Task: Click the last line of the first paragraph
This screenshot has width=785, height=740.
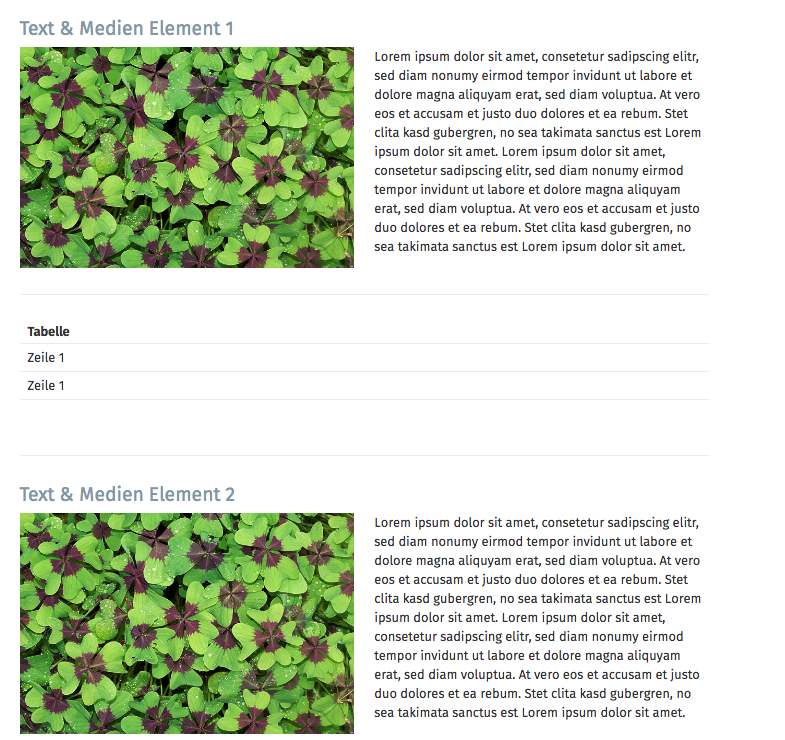Action: click(529, 247)
